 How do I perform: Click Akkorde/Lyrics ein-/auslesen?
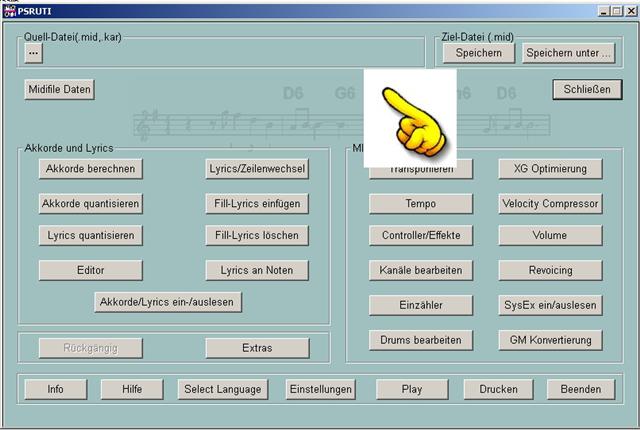coord(168,301)
